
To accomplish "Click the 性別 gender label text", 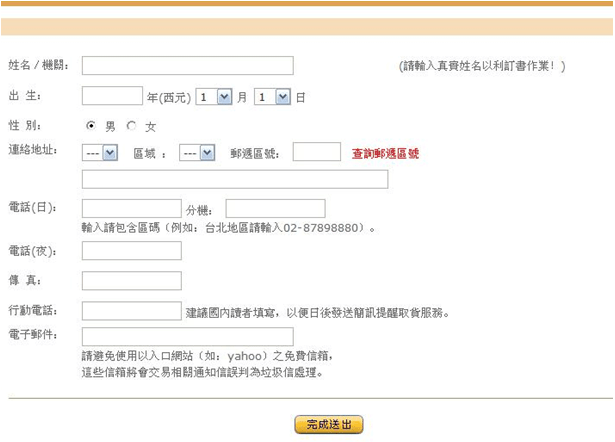I will pyautogui.click(x=24, y=125).
